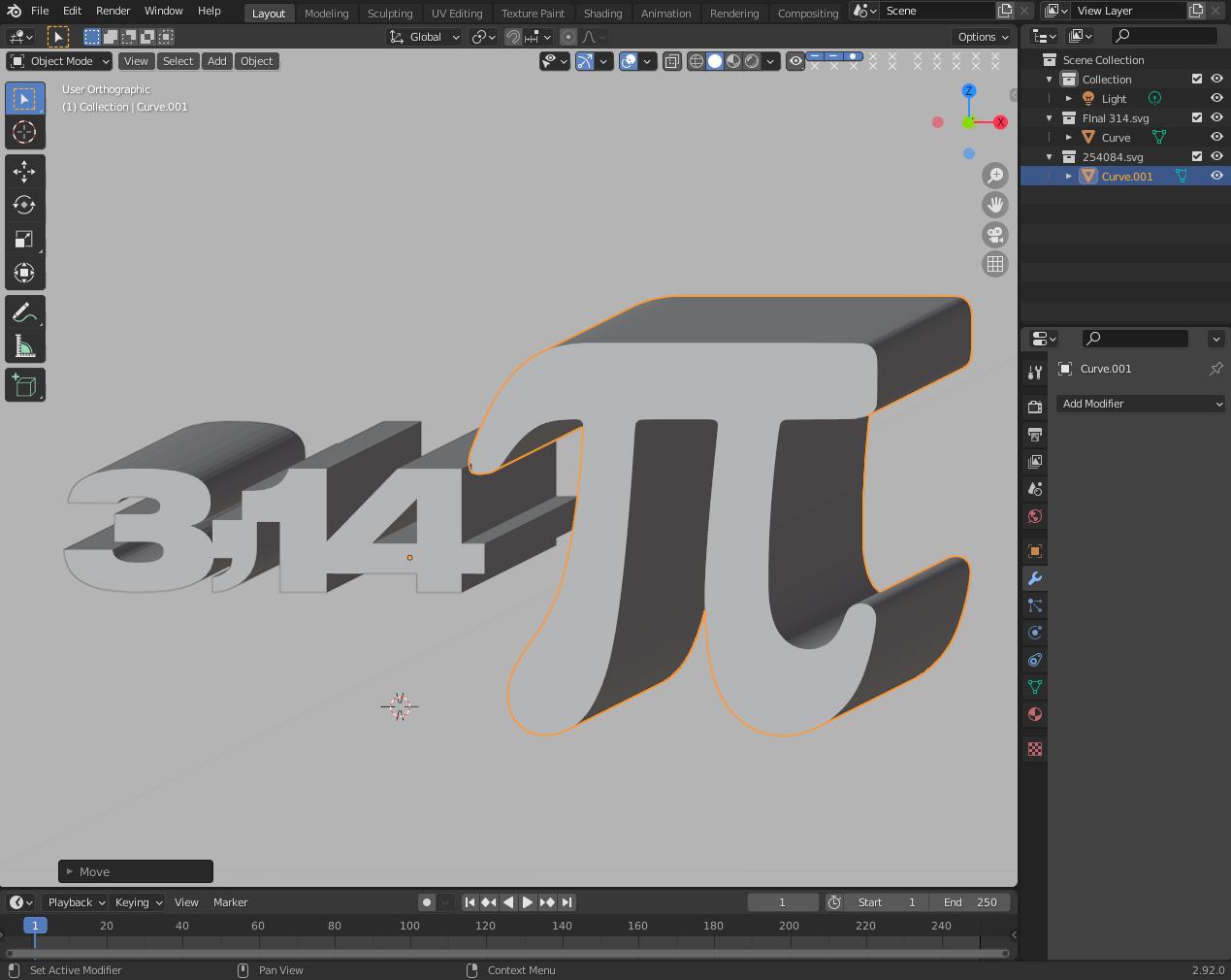Switch to the Modeling workspace tab

(326, 13)
